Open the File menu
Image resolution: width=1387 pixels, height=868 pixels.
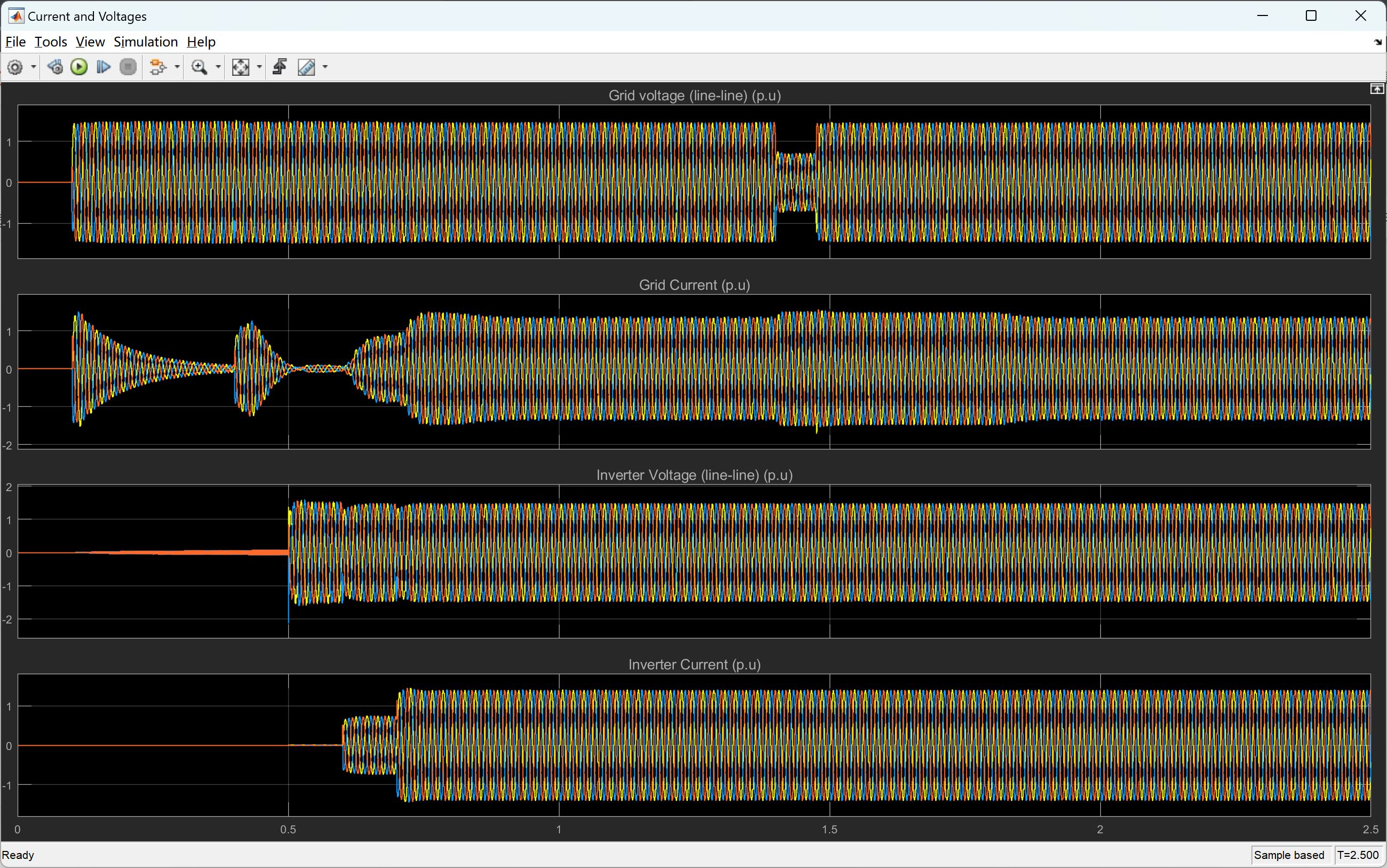coord(15,42)
